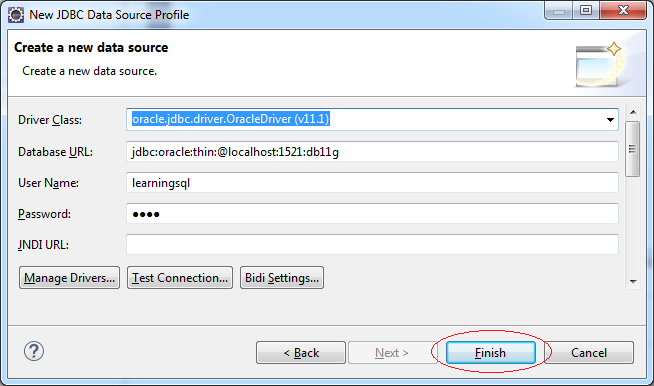Click the Database URL input field
Screen dimensions: 654x386
[x=372, y=152]
